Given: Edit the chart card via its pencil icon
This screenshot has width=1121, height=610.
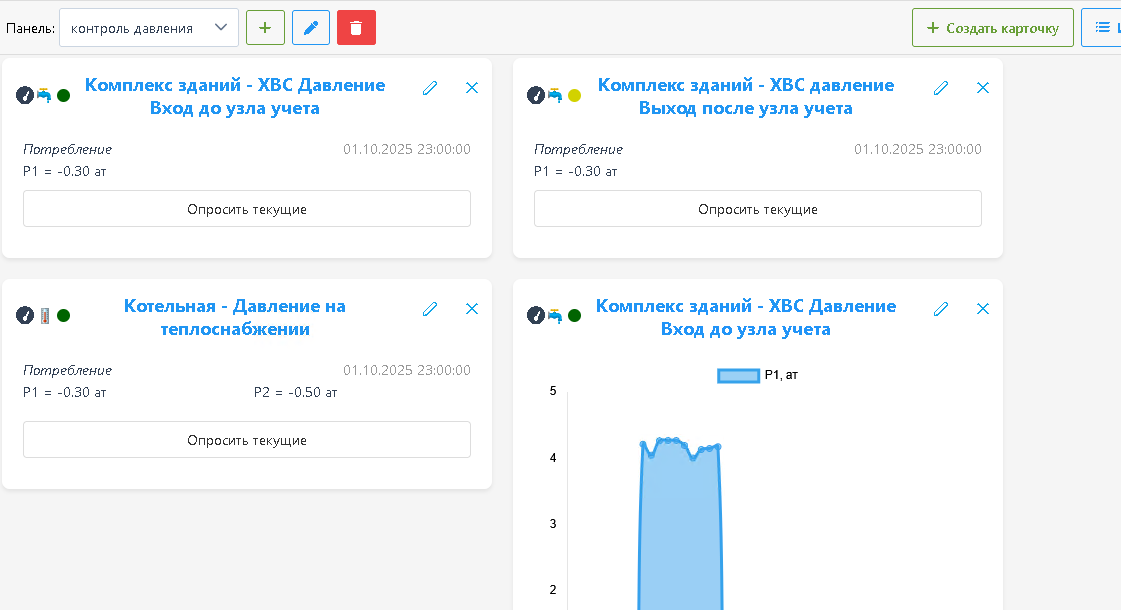Looking at the screenshot, I should [940, 309].
